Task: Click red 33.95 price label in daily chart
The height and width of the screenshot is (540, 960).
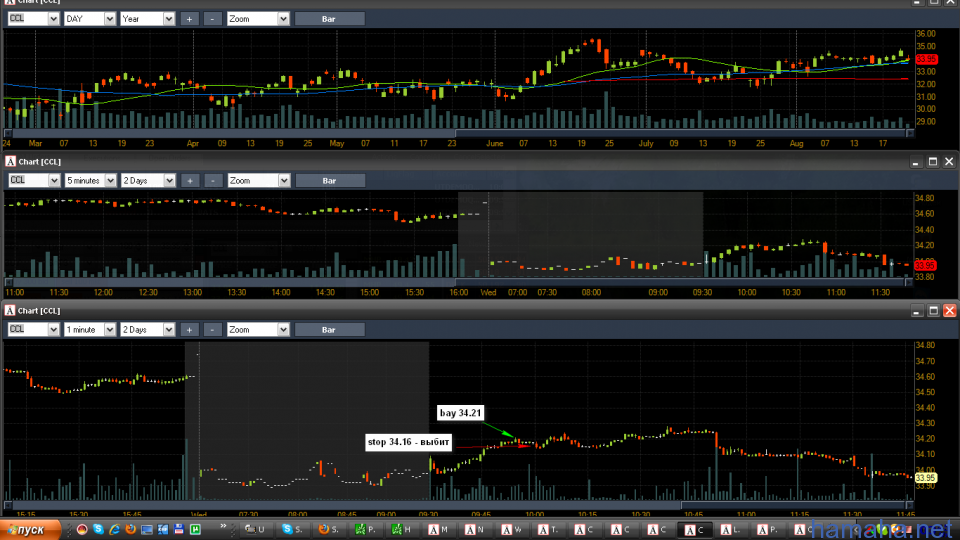Action: click(926, 59)
